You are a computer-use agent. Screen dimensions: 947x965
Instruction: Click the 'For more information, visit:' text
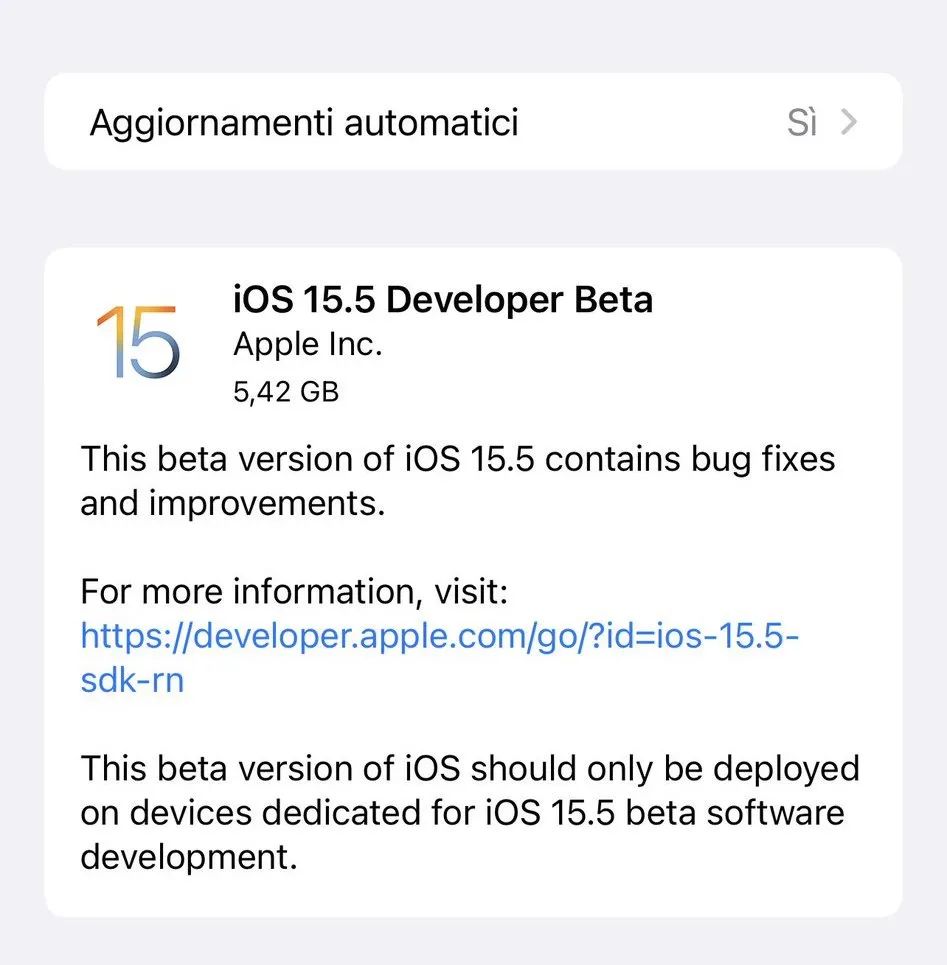[x=295, y=592]
